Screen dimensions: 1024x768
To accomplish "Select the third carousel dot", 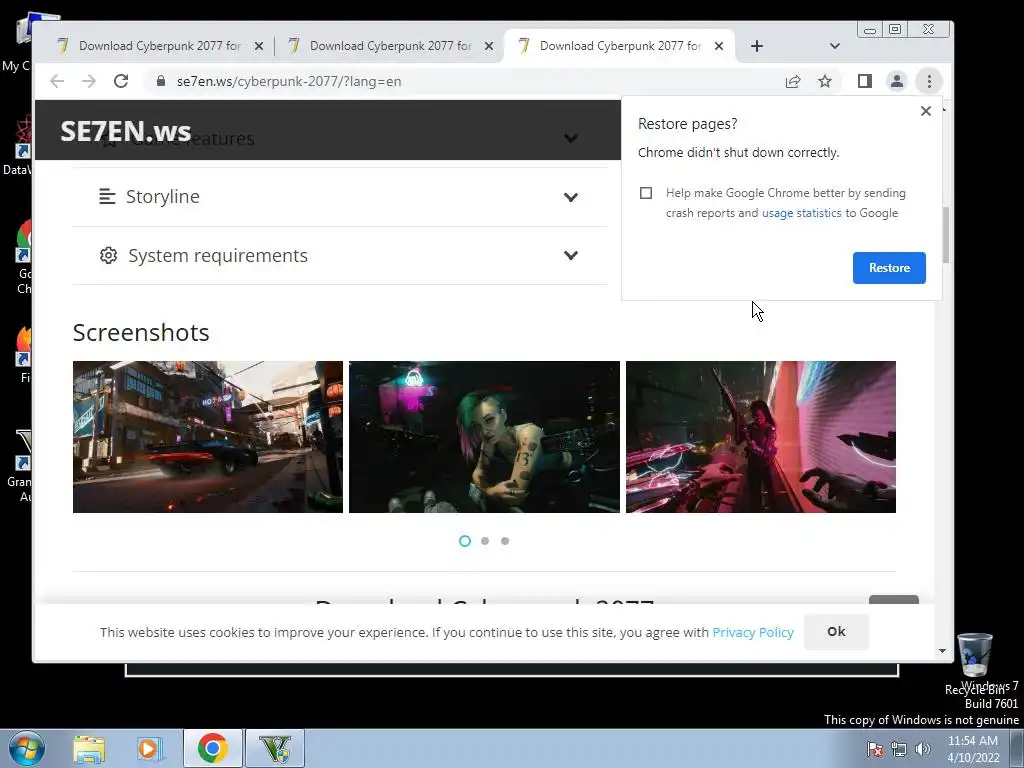I will point(505,541).
